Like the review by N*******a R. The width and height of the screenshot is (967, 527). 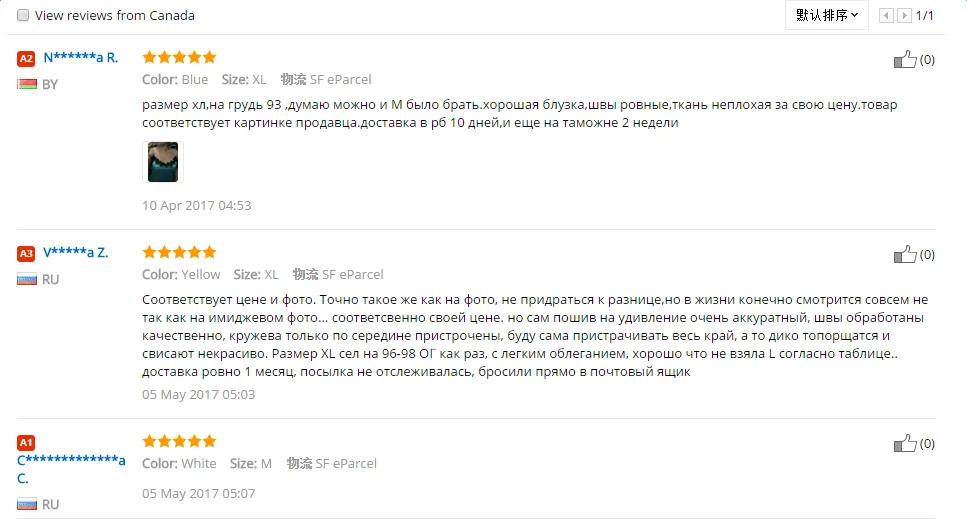(905, 59)
